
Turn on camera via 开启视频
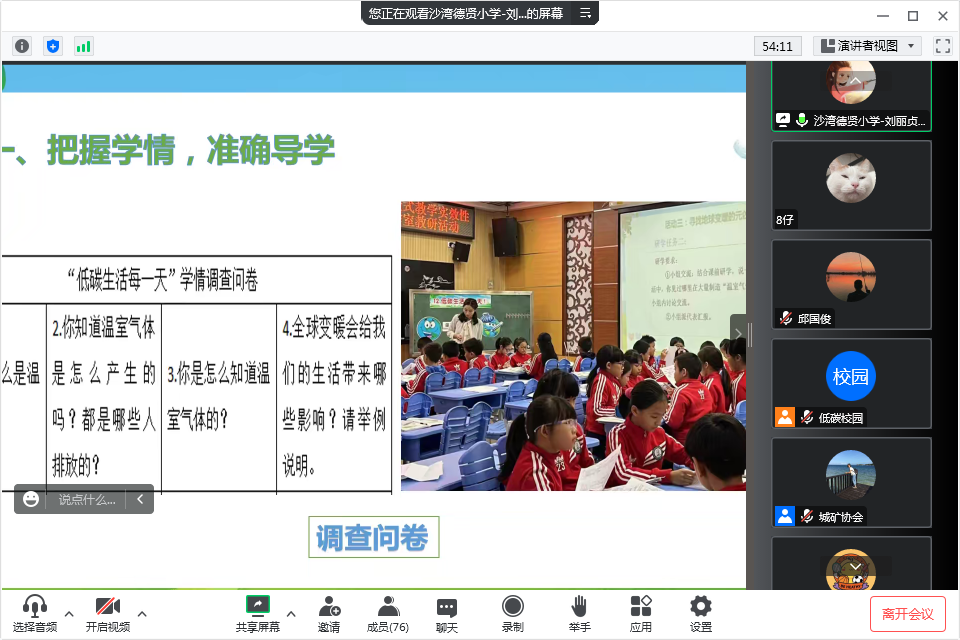pyautogui.click(x=107, y=612)
